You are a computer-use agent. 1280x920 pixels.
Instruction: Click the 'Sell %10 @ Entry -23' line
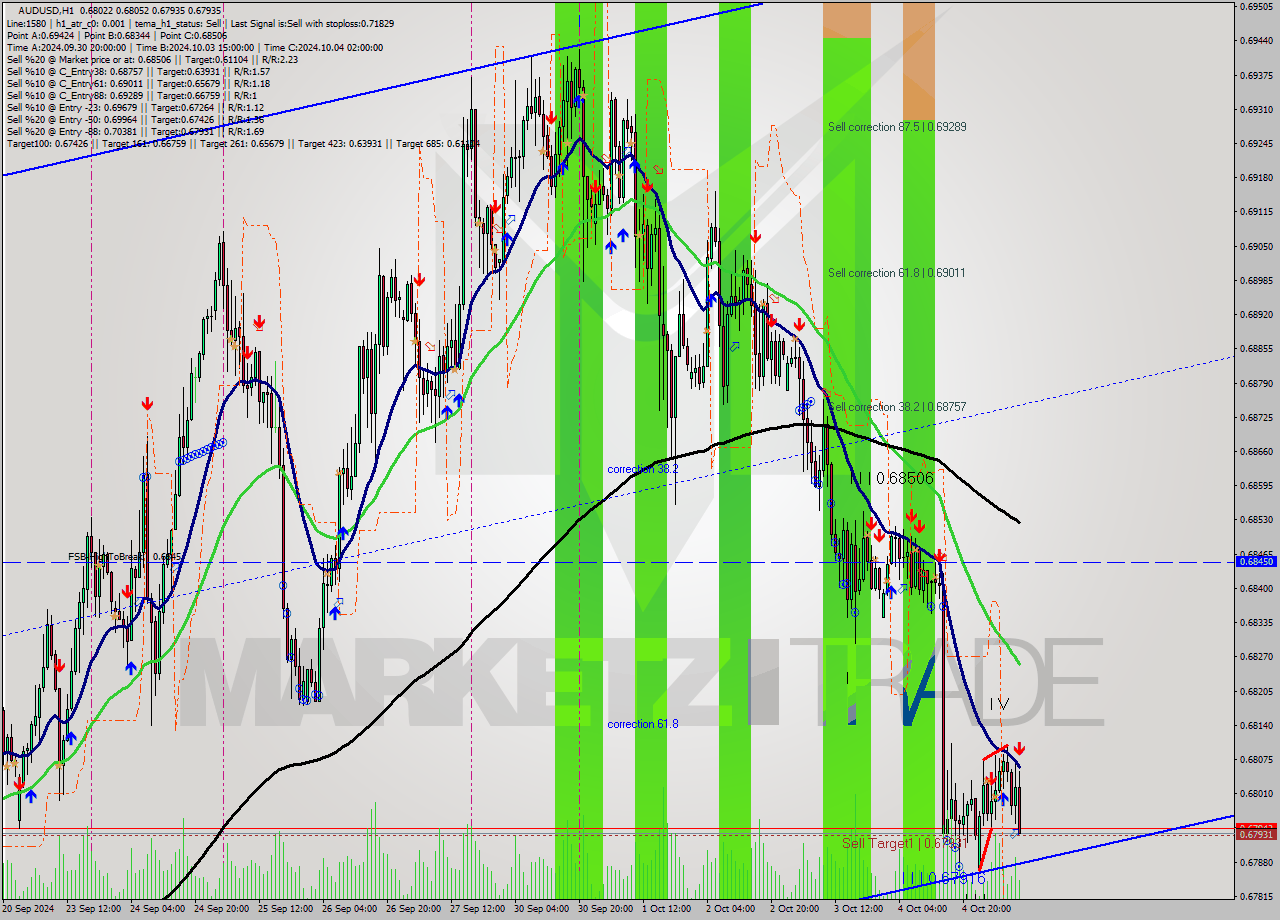[x=135, y=107]
